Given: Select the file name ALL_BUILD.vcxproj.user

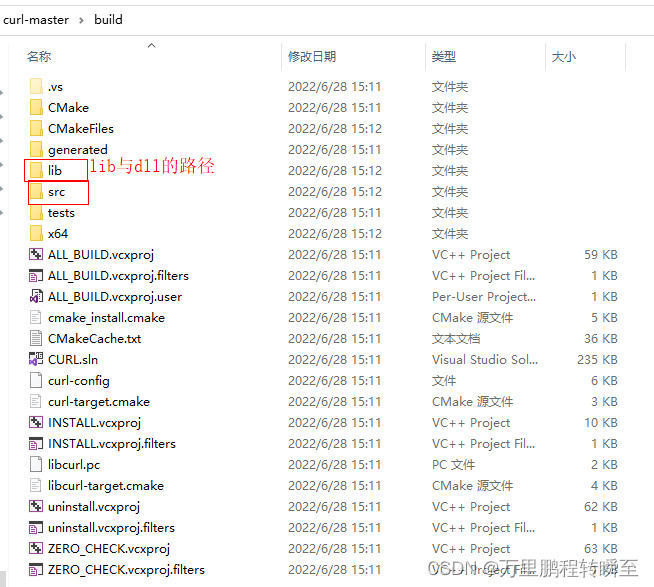Looking at the screenshot, I should [115, 297].
